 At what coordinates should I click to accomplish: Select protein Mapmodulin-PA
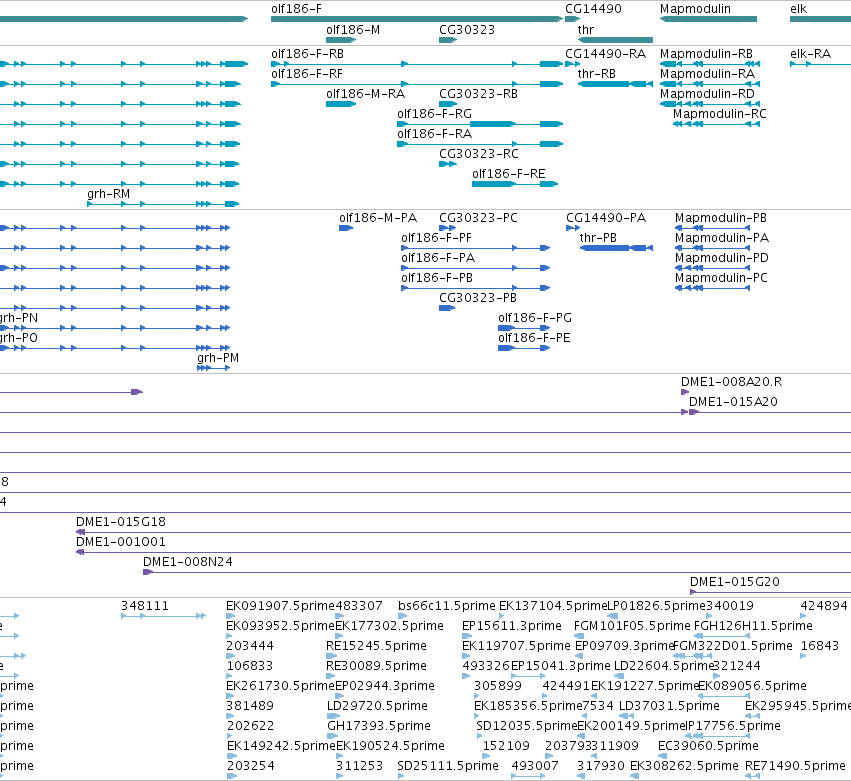point(712,248)
